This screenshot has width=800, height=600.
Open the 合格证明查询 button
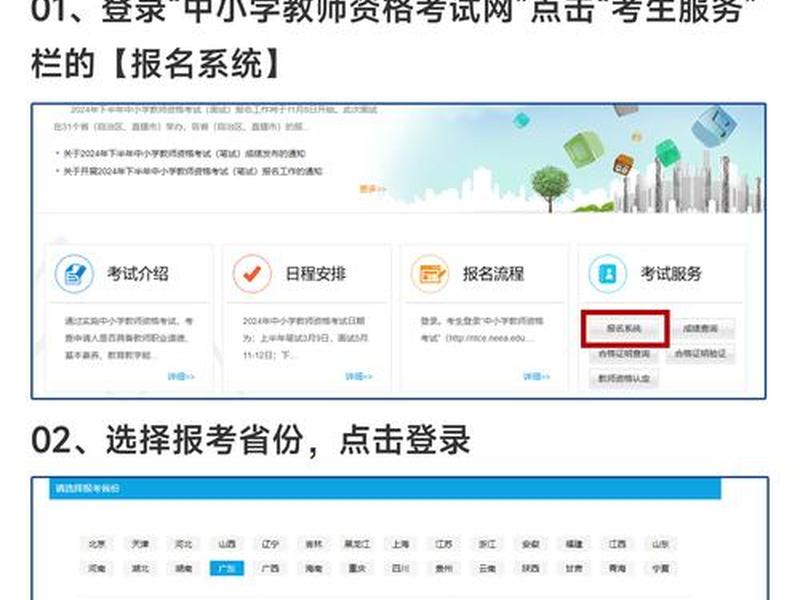point(624,354)
